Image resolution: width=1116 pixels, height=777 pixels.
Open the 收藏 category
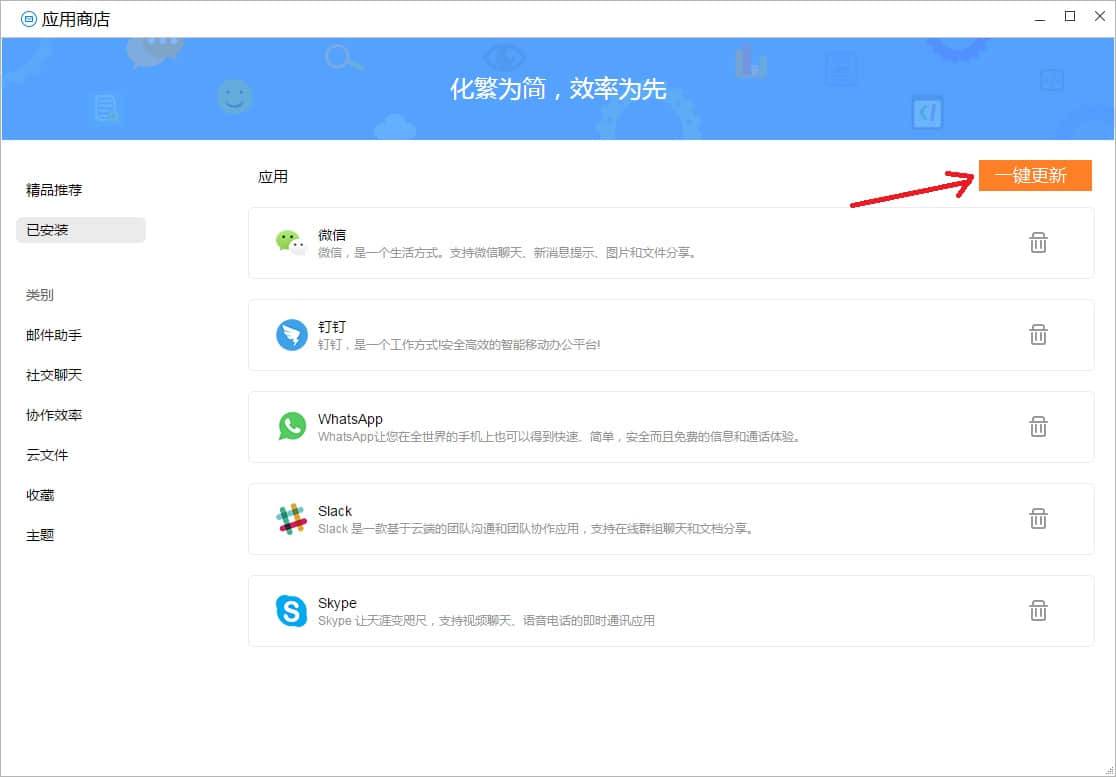(40, 495)
